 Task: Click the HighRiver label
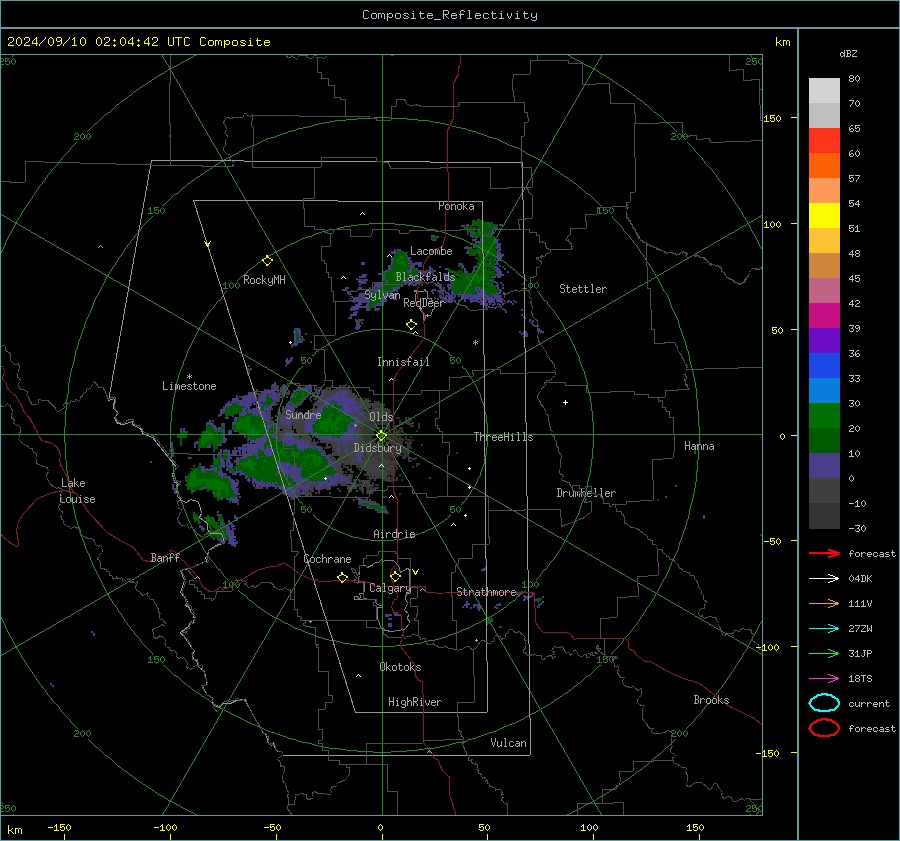click(415, 702)
